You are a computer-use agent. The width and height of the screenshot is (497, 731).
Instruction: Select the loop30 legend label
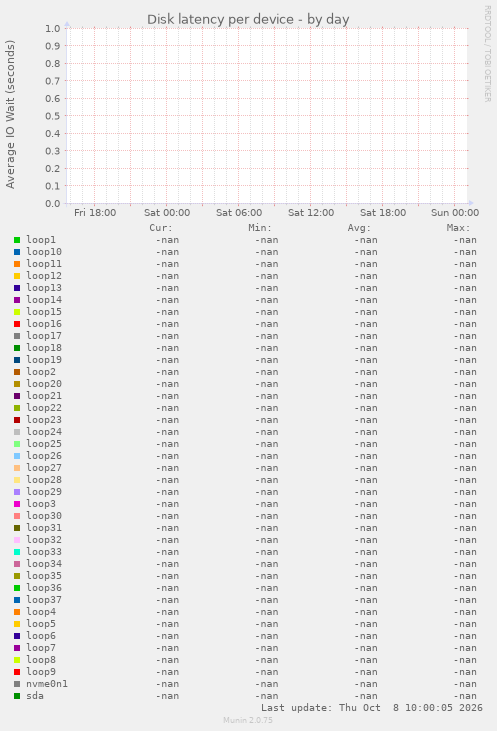click(44, 516)
